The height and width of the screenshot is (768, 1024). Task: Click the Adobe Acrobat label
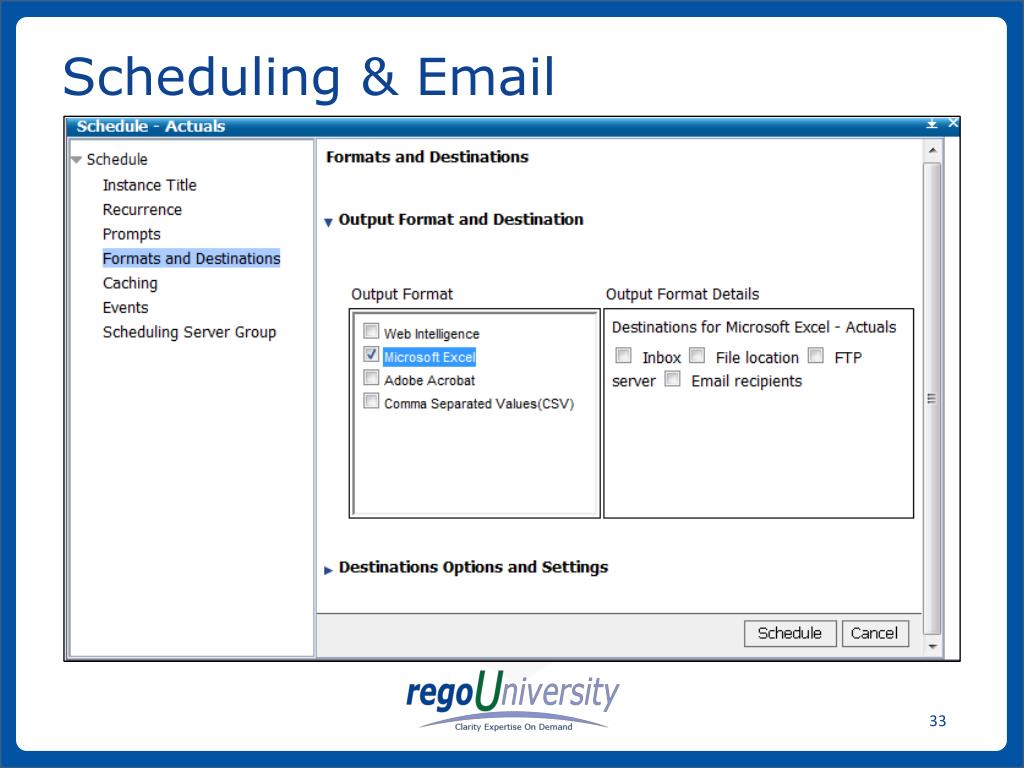pos(430,381)
